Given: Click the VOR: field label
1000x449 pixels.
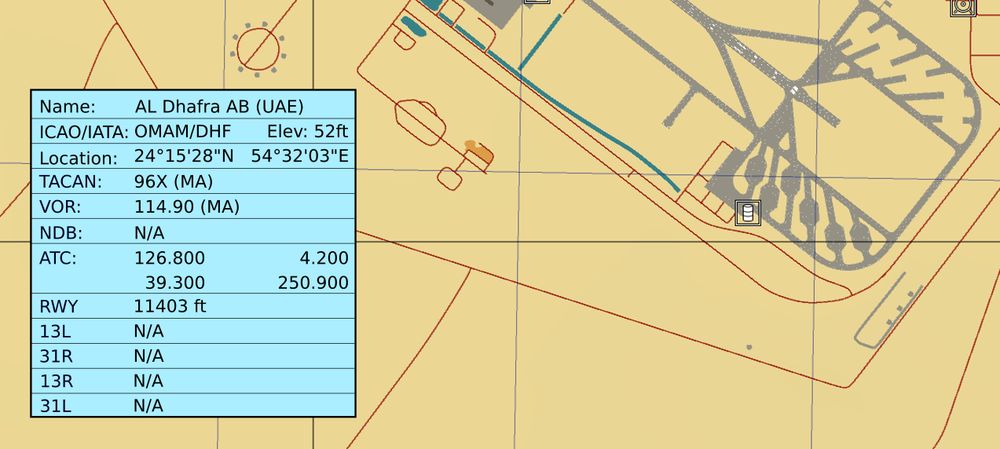Looking at the screenshot, I should pos(61,207).
